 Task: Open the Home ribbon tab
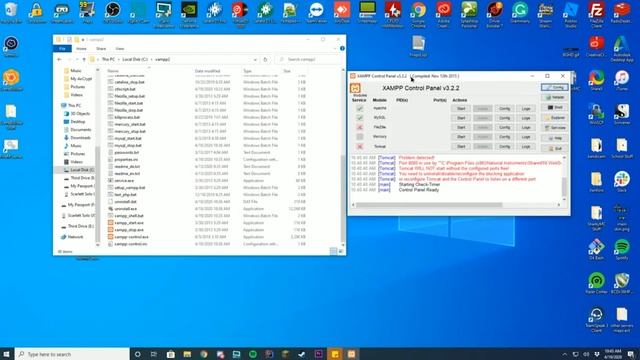coord(82,49)
